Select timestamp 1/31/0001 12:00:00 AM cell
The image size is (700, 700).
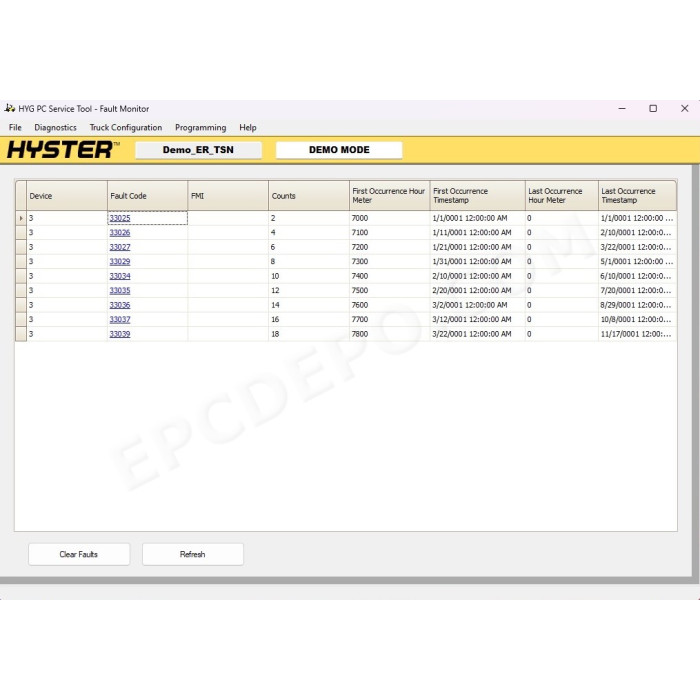tap(478, 262)
